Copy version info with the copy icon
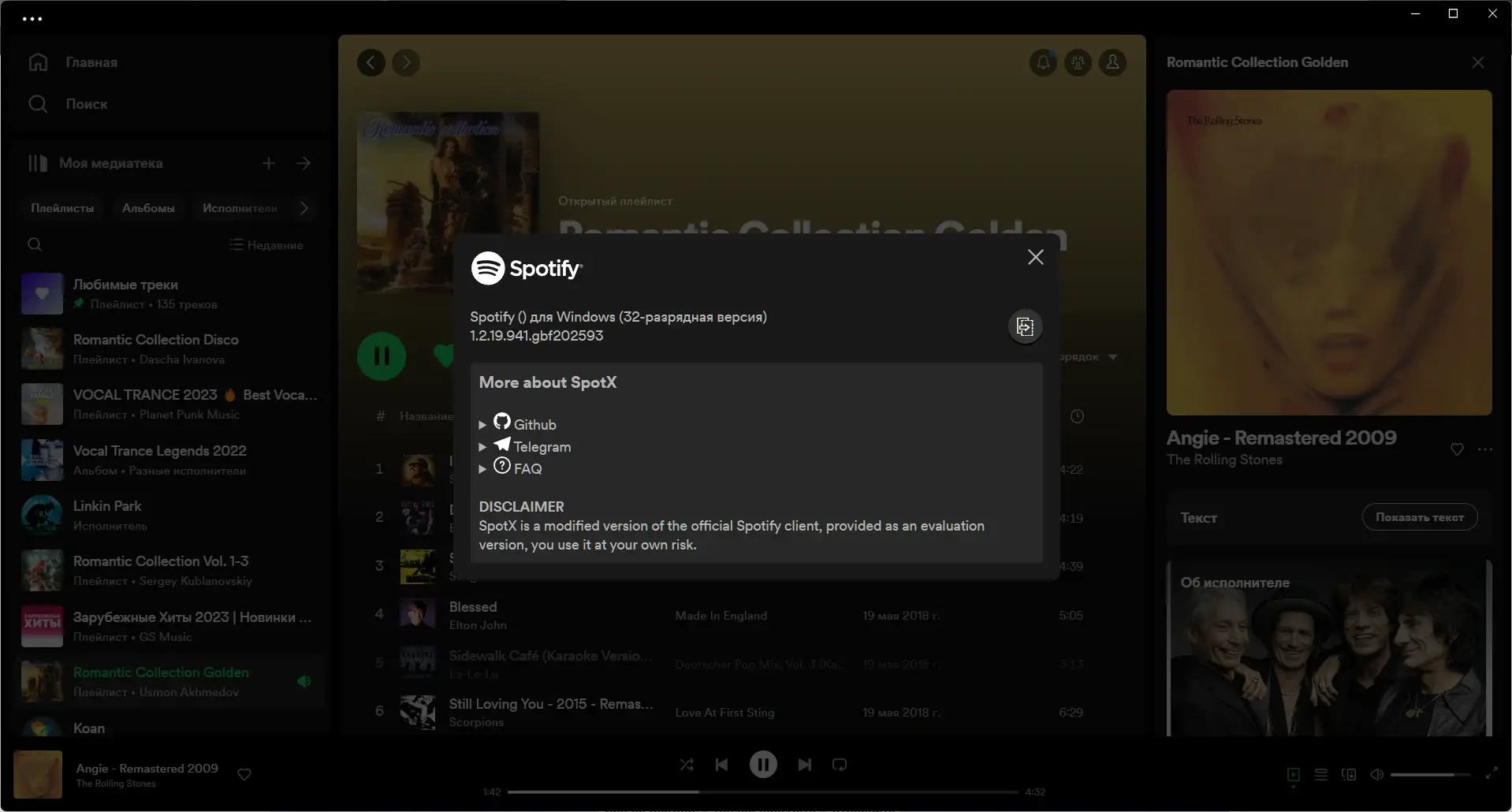The height and width of the screenshot is (812, 1512). [x=1025, y=326]
